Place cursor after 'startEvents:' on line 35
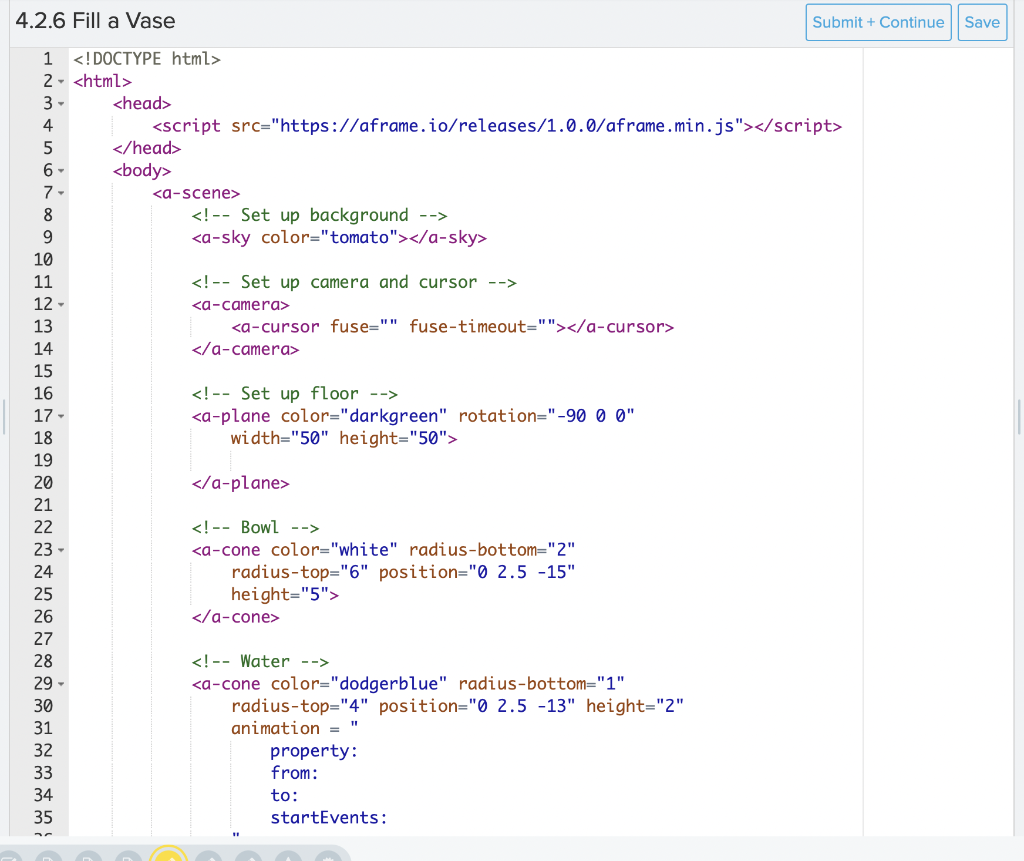1024x861 pixels. click(x=389, y=818)
